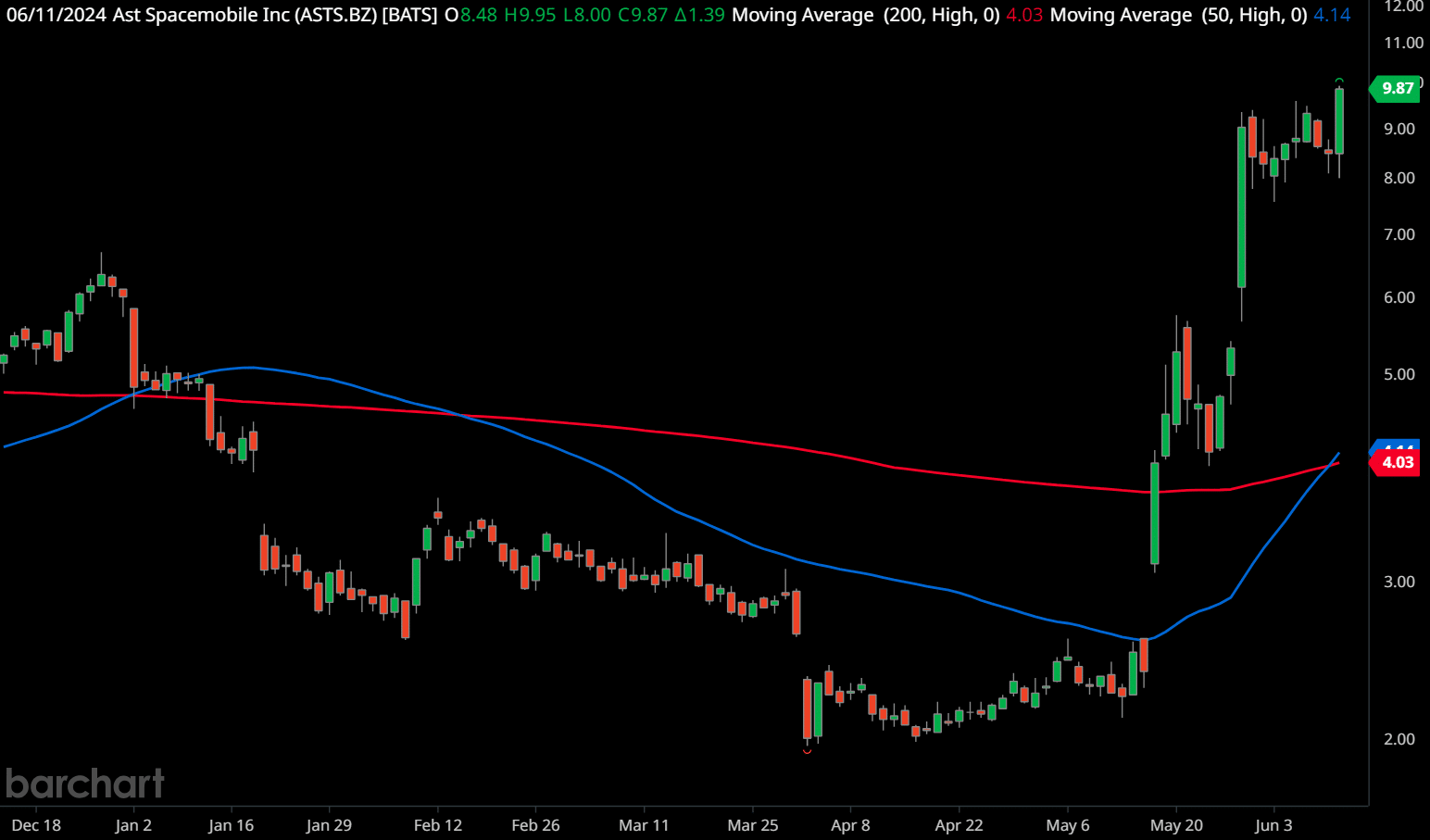This screenshot has width=1430, height=840.
Task: Click the Jan 2 date label
Action: [133, 825]
